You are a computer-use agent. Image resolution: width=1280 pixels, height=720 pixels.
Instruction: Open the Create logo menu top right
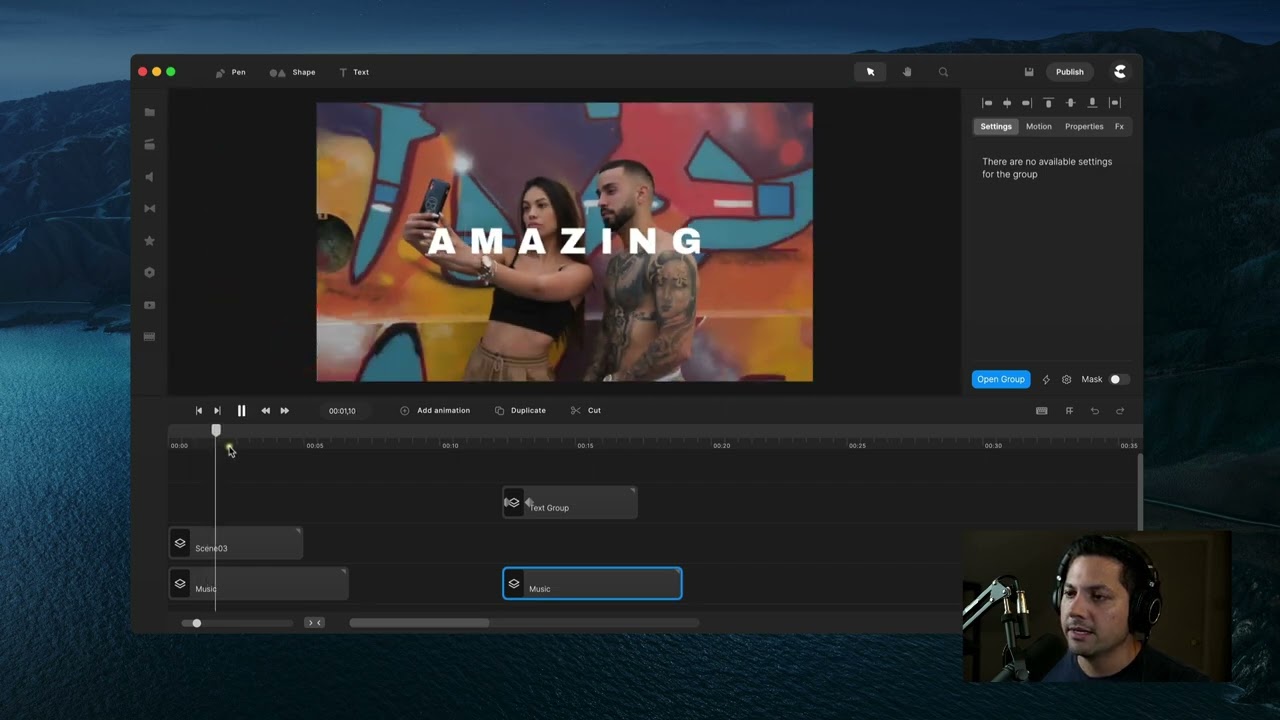click(x=1120, y=72)
